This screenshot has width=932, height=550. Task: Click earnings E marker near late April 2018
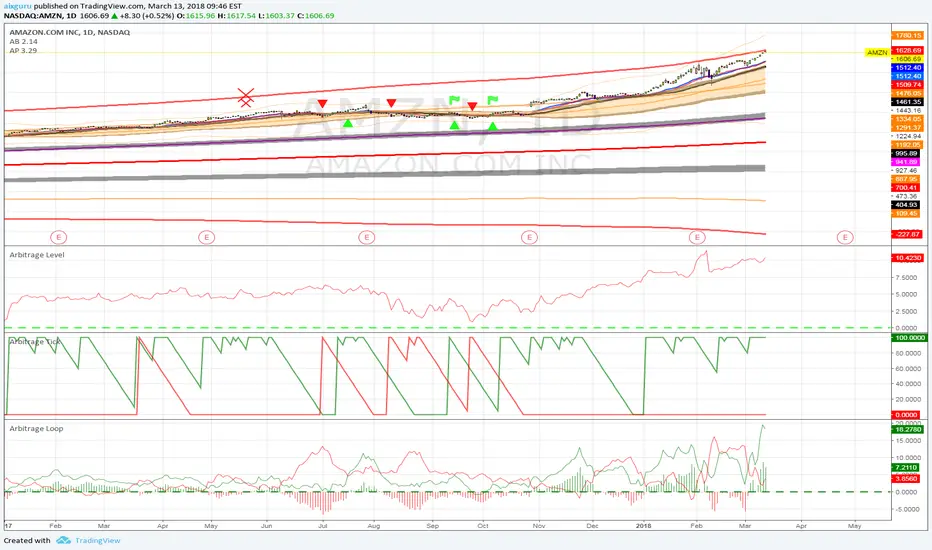click(x=845, y=237)
